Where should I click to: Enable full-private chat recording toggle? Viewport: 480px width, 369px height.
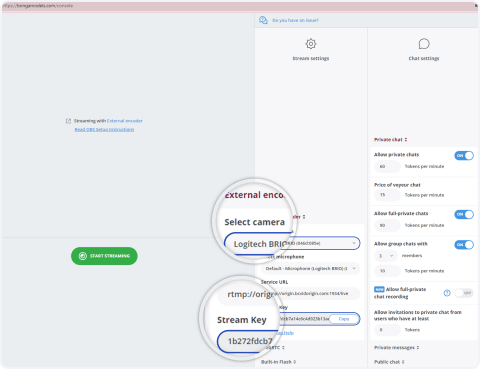(464, 293)
